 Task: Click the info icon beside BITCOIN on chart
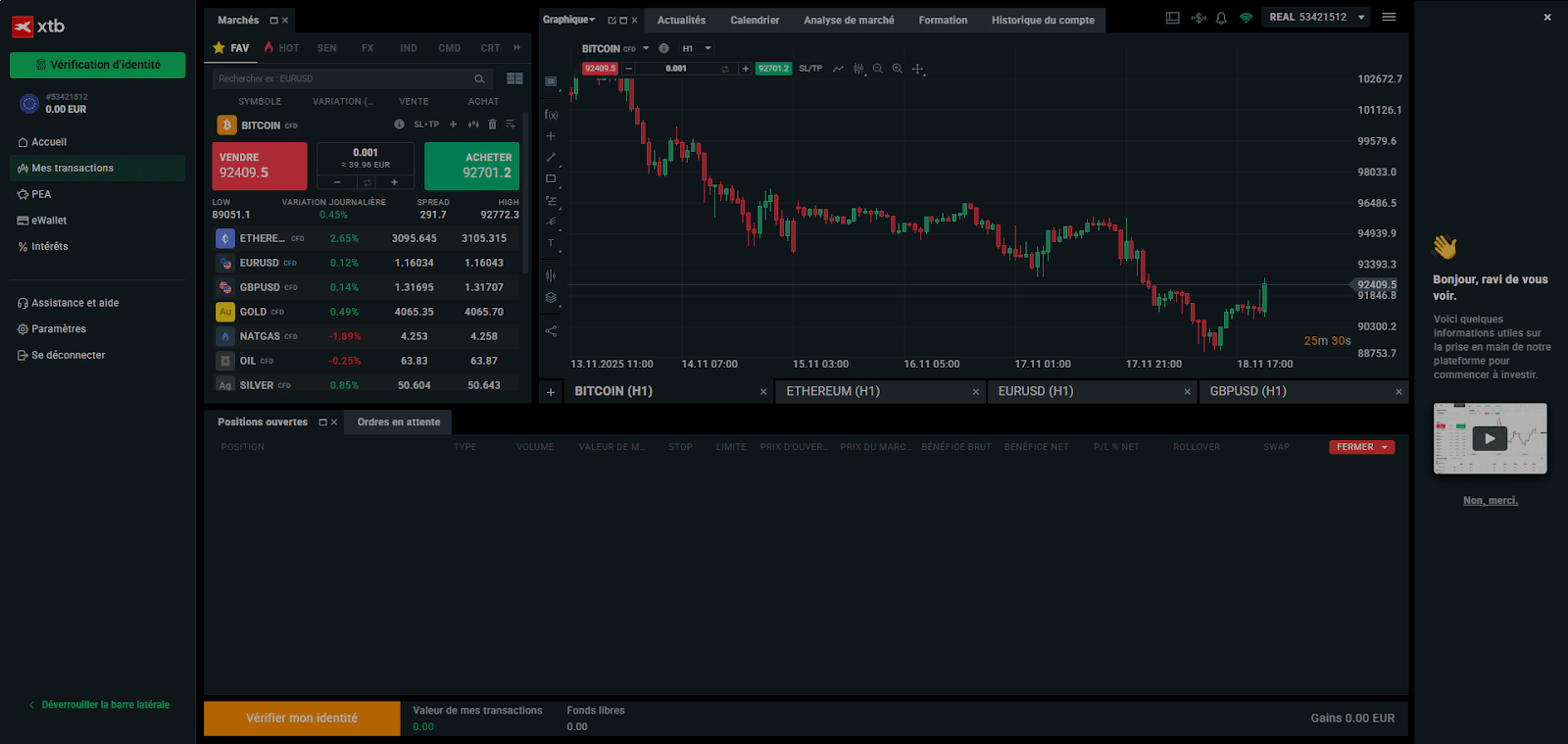click(663, 48)
